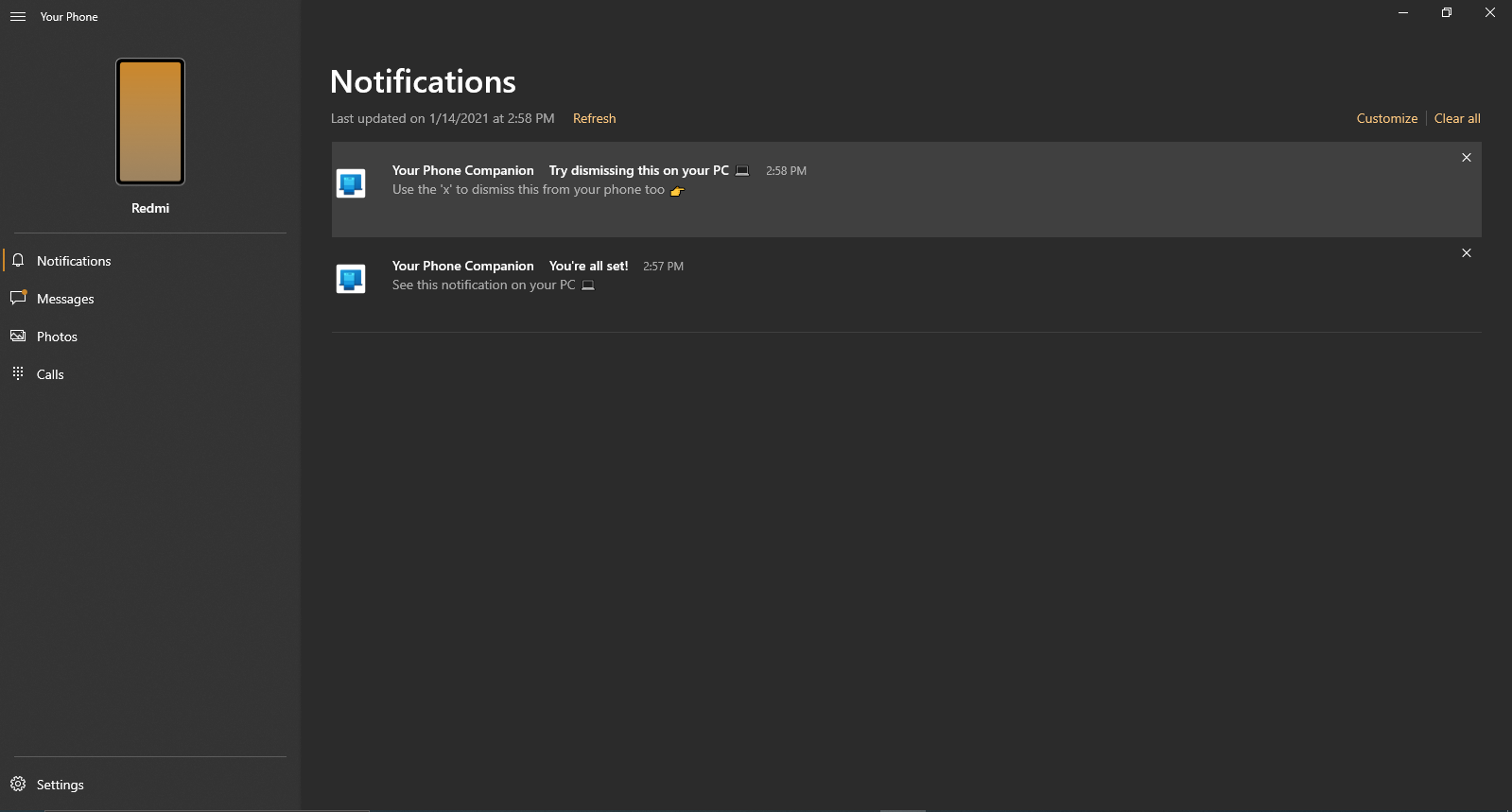Click 'You're all set!' notification title

(588, 266)
